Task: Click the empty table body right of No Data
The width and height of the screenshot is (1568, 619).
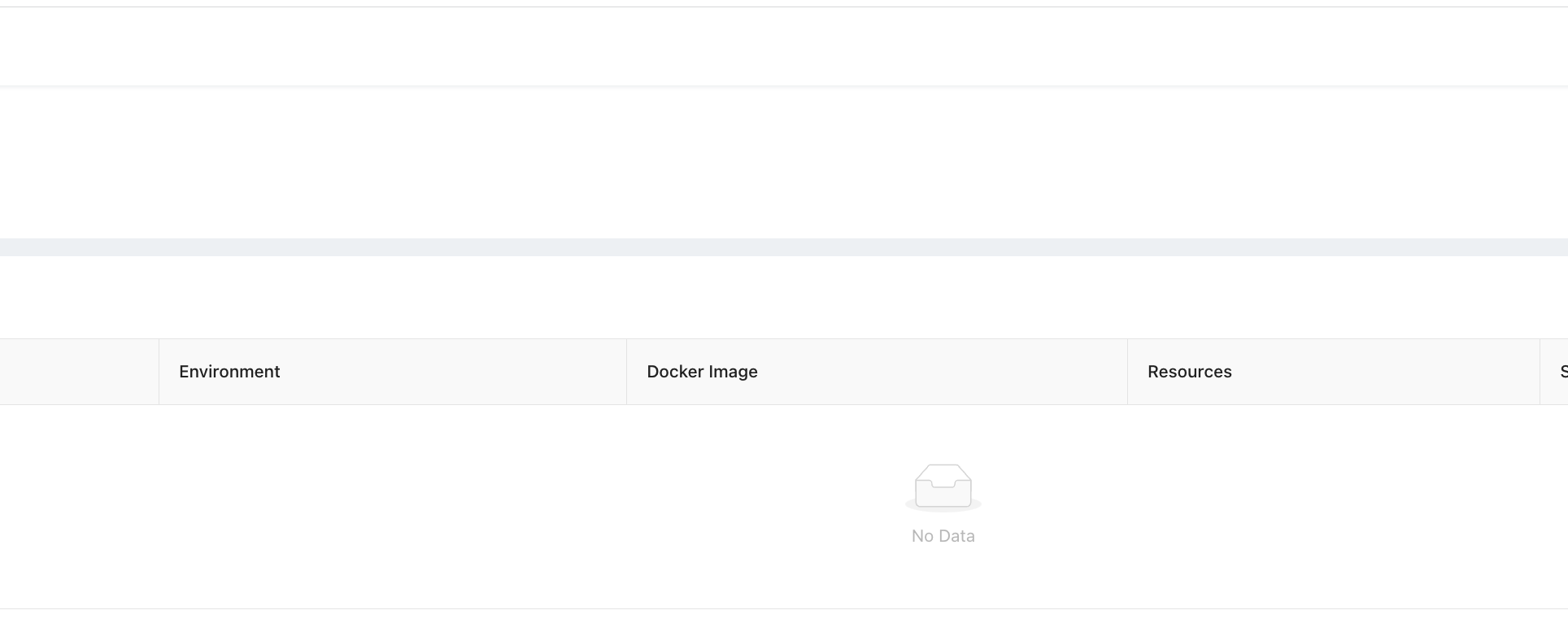Action: (1301, 504)
